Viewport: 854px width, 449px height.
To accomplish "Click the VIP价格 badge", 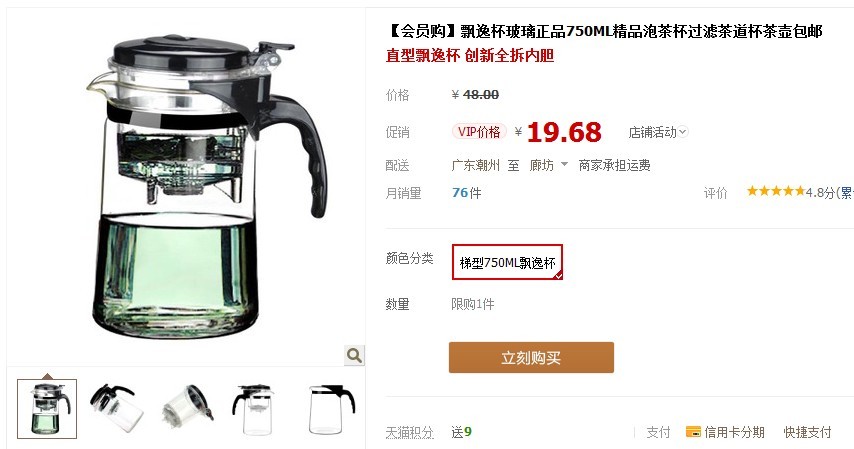I will coord(479,132).
